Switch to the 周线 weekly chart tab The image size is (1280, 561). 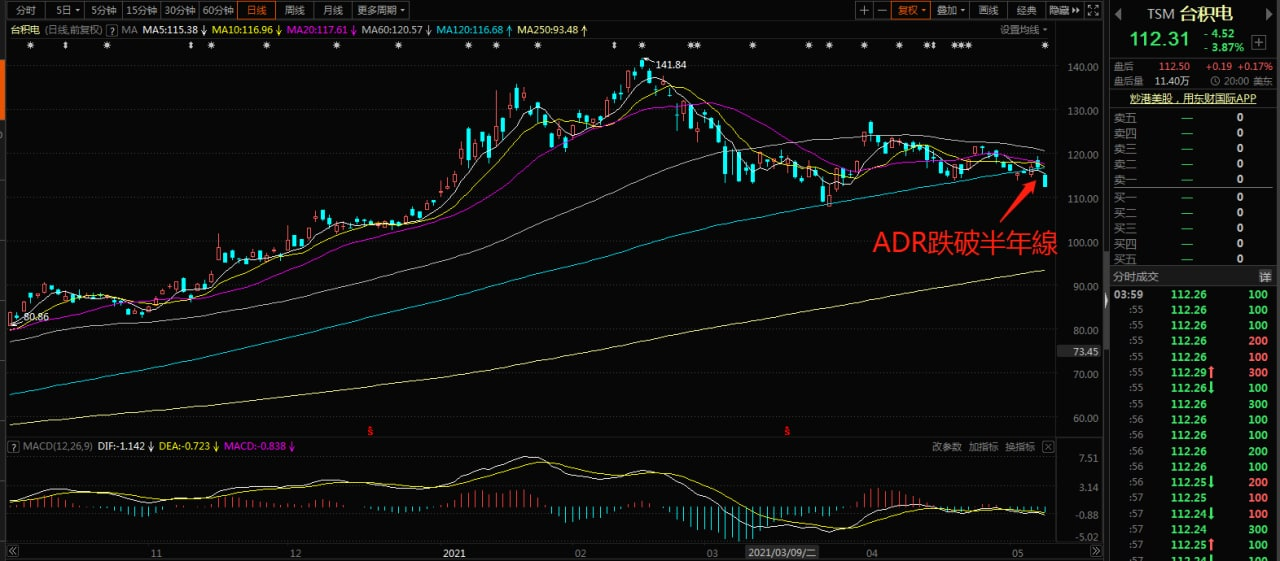[294, 10]
